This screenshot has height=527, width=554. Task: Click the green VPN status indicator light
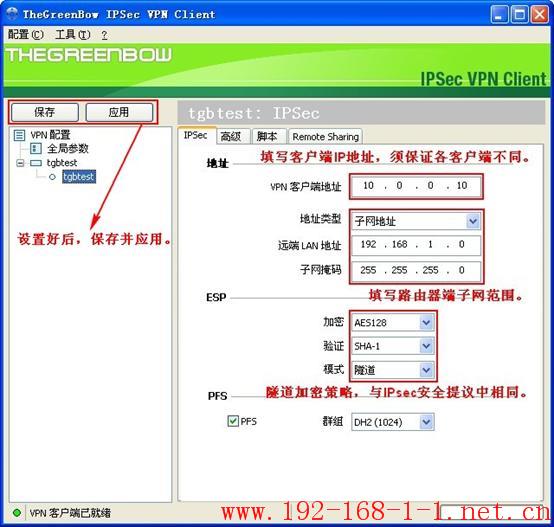coord(16,513)
